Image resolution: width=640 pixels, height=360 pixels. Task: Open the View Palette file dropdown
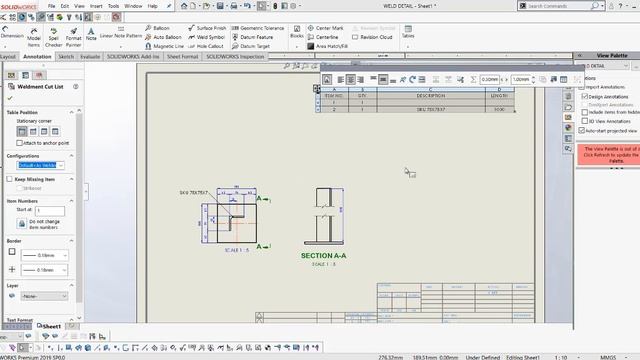point(626,66)
